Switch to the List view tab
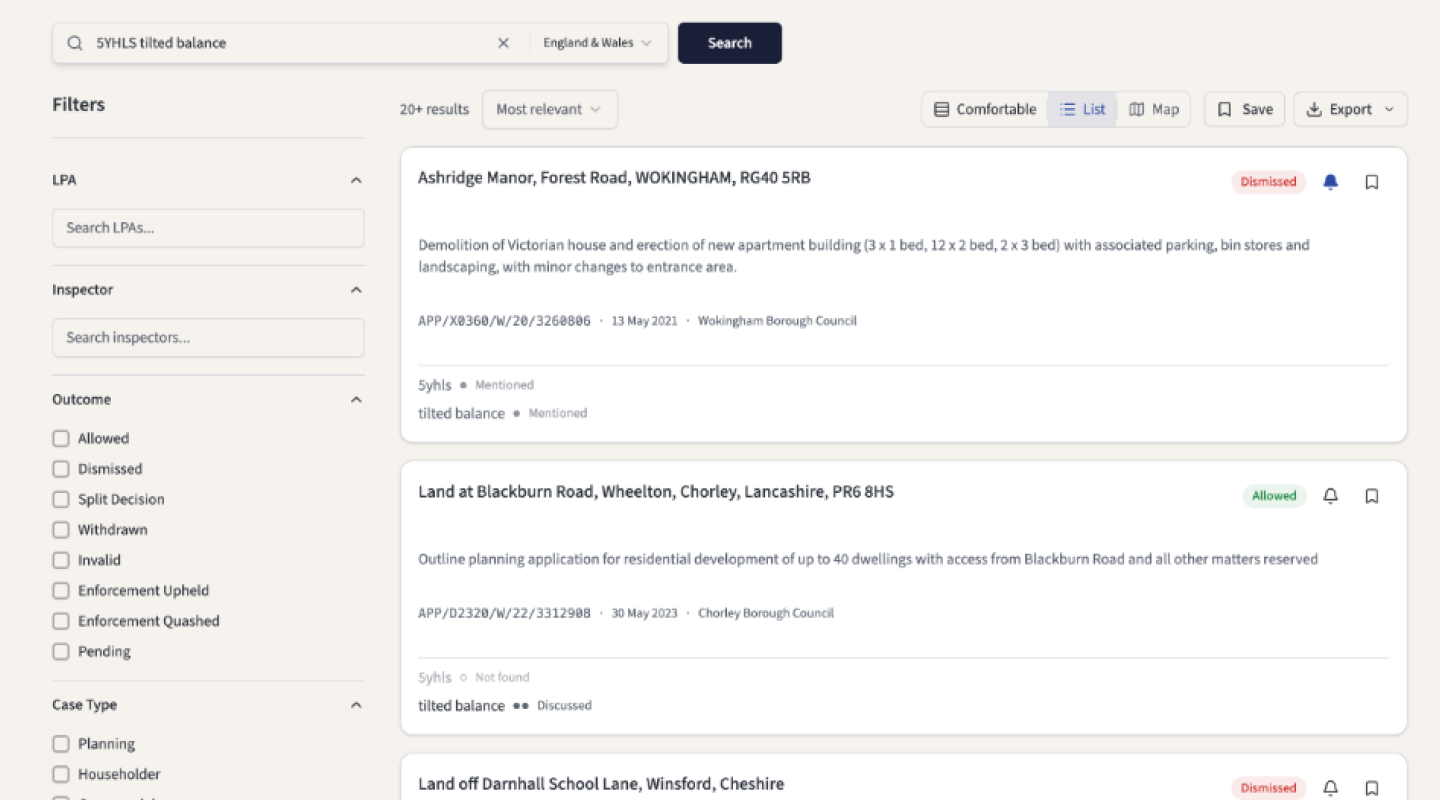This screenshot has width=1440, height=800. click(x=1082, y=109)
